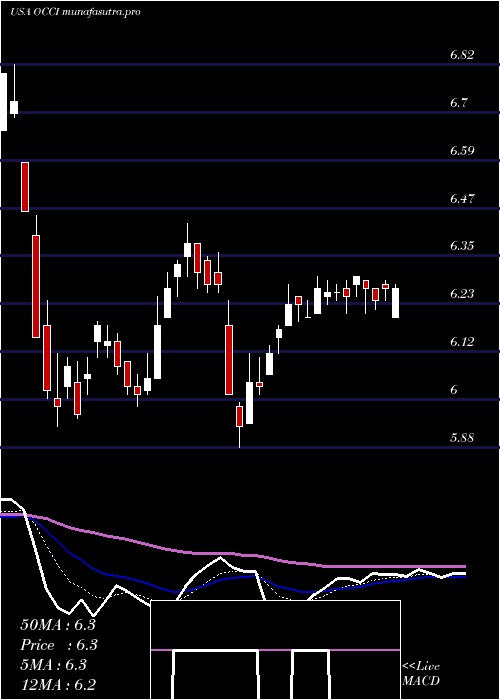Image resolution: width=500 pixels, height=700 pixels.
Task: Click the 6.7 price axis label
Action: [x=458, y=103]
